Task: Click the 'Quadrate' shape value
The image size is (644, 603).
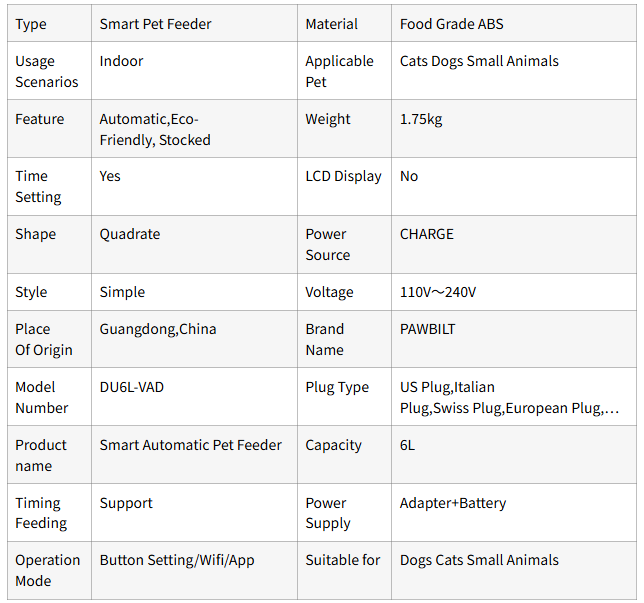Action: pos(130,234)
